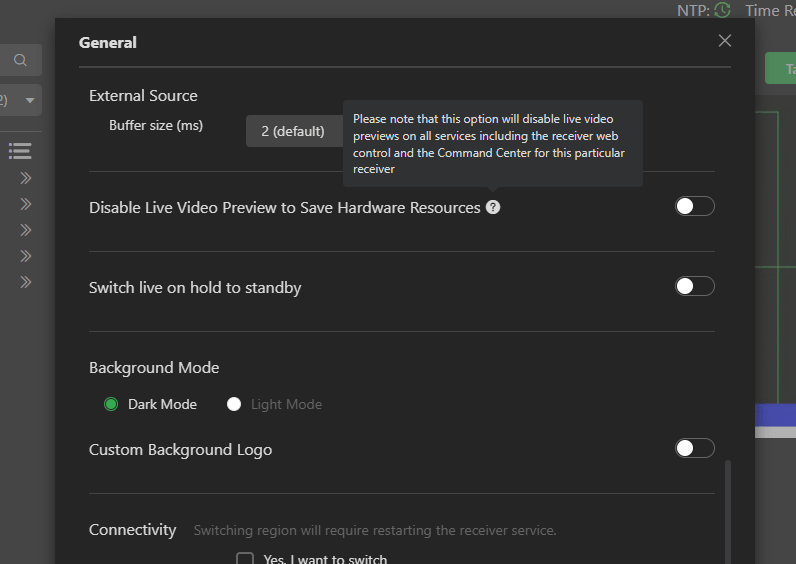Click the 'Connectivity' section label
796x564 pixels.
(x=132, y=529)
